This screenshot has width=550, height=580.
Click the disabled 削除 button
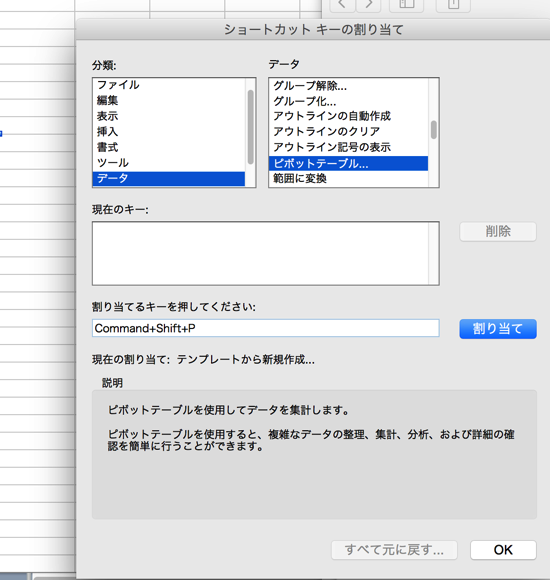498,232
